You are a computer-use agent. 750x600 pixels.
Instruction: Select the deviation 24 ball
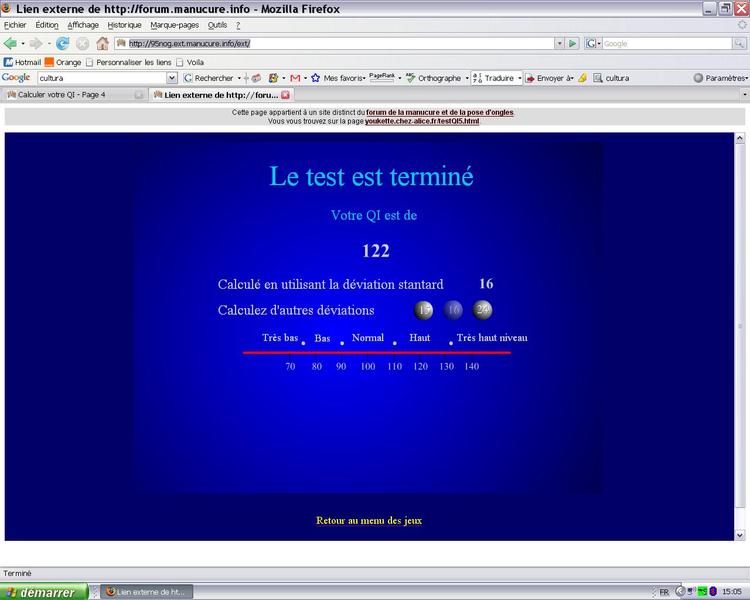click(x=483, y=310)
